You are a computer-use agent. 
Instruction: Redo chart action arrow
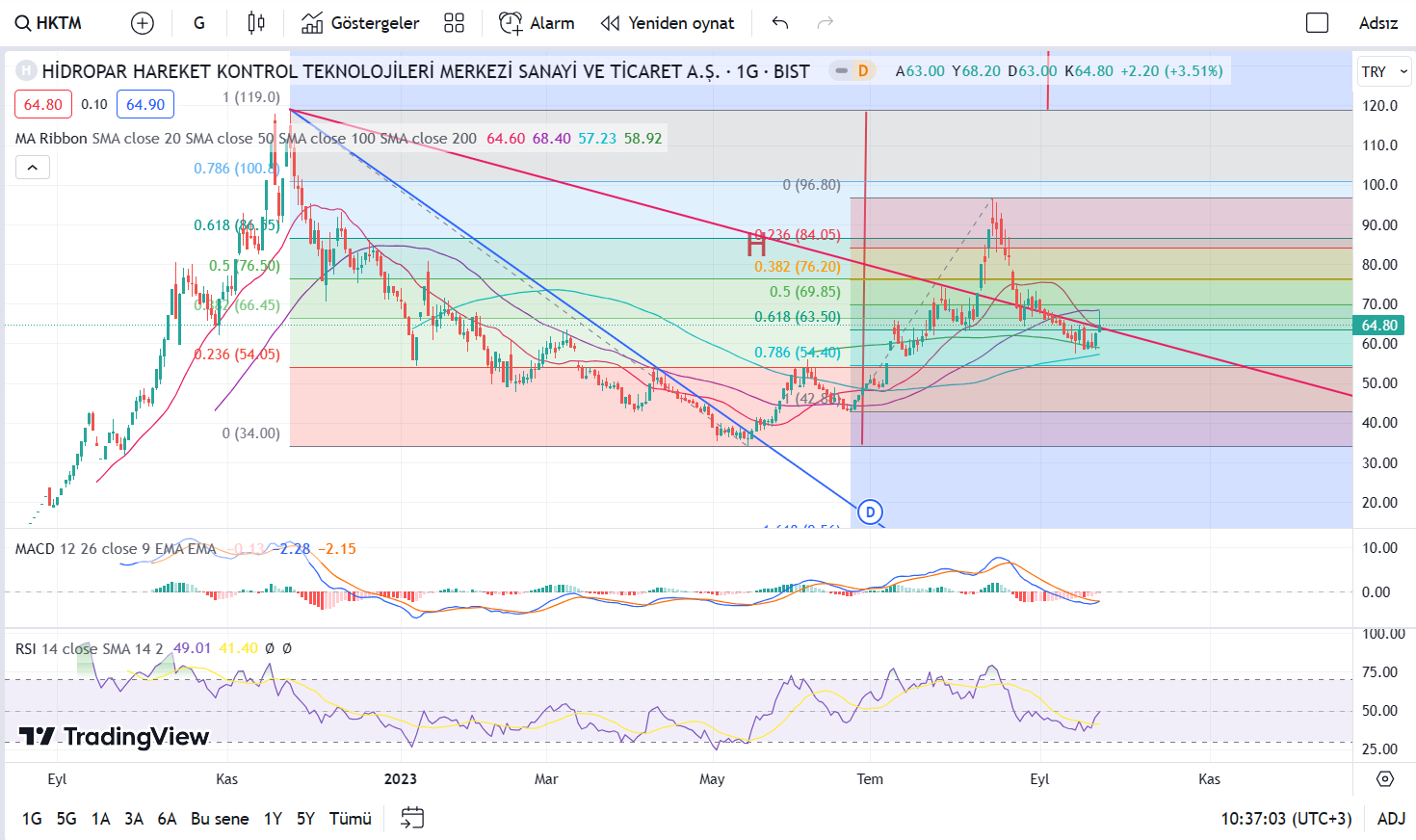826,23
